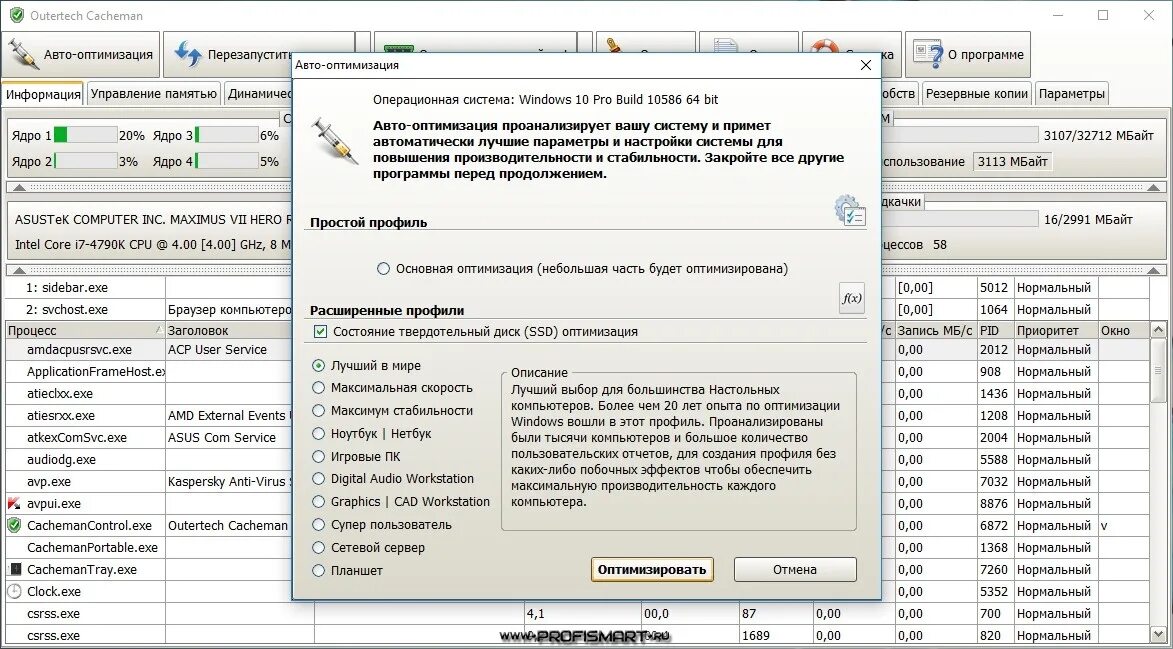The width and height of the screenshot is (1173, 649).
Task: Click the CachemanControl.exe green shield icon
Action: 13,526
